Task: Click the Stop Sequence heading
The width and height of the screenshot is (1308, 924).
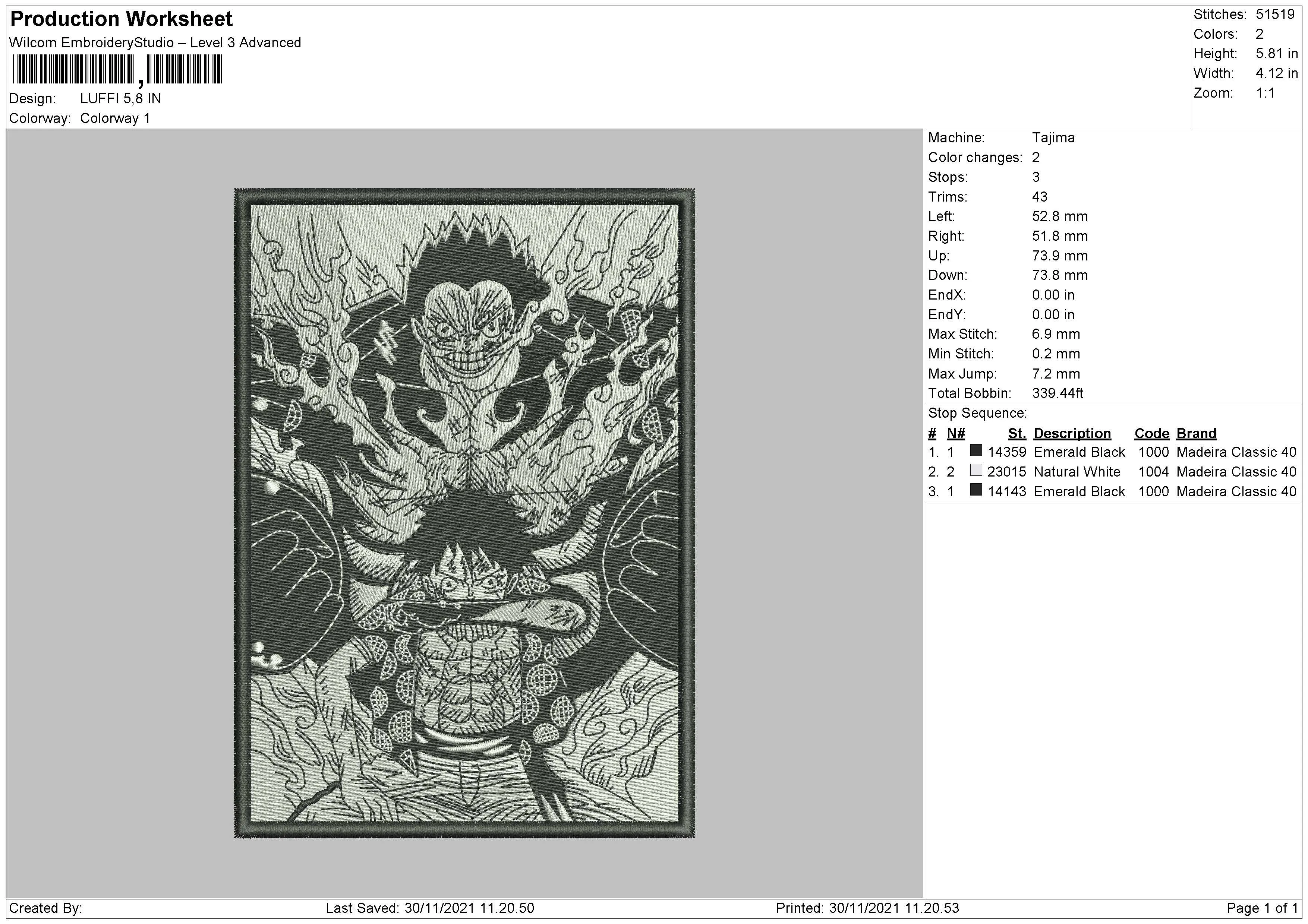Action: [x=977, y=413]
